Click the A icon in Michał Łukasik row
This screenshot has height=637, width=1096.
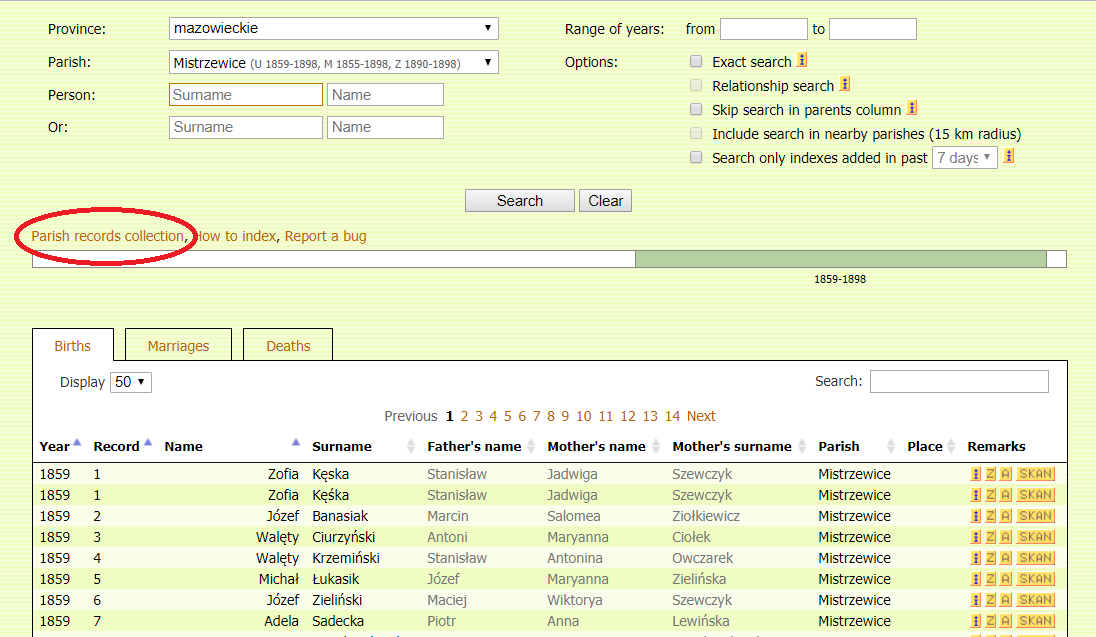coord(1005,579)
